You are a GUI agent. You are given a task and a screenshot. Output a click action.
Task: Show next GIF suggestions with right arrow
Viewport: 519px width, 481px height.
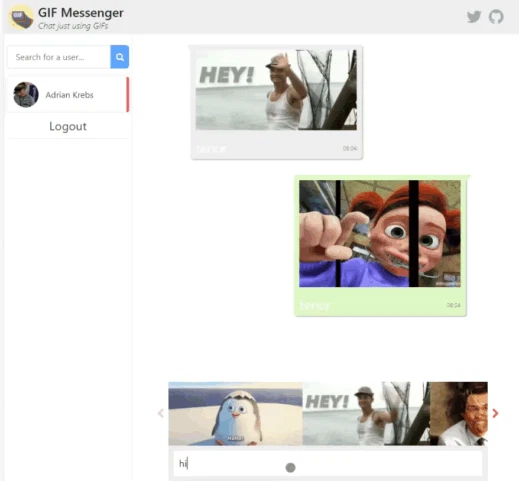pos(495,413)
